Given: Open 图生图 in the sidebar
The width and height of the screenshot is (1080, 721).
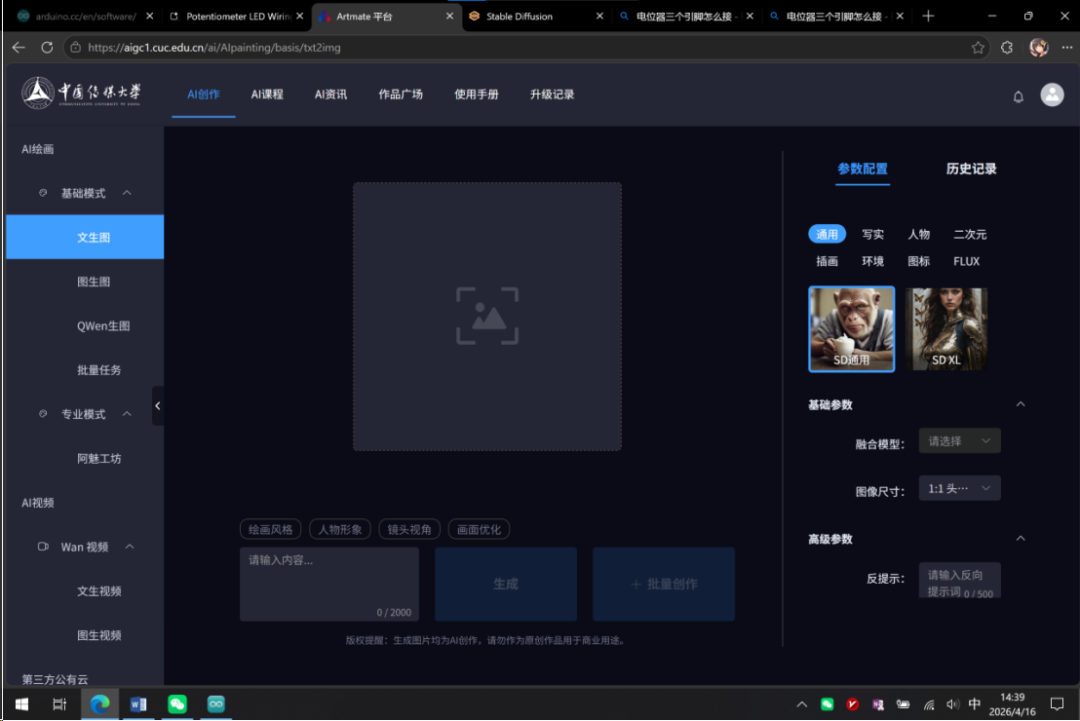Looking at the screenshot, I should click(93, 282).
